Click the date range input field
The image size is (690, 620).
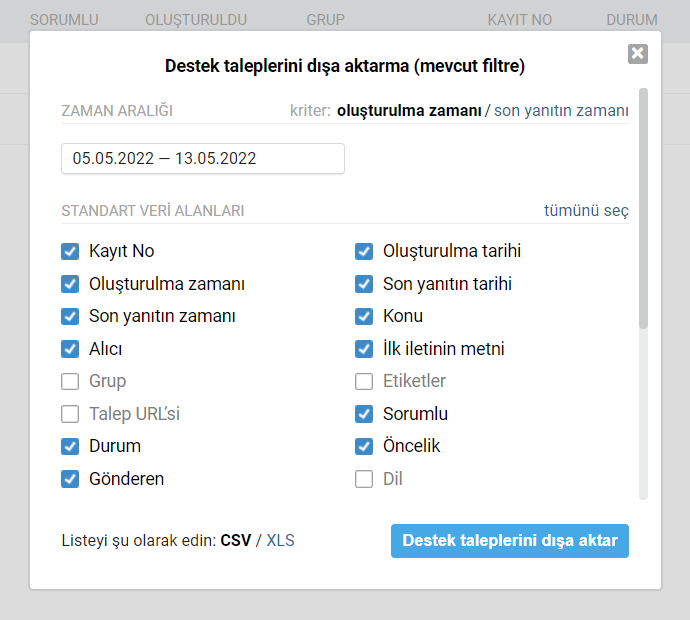click(x=203, y=158)
